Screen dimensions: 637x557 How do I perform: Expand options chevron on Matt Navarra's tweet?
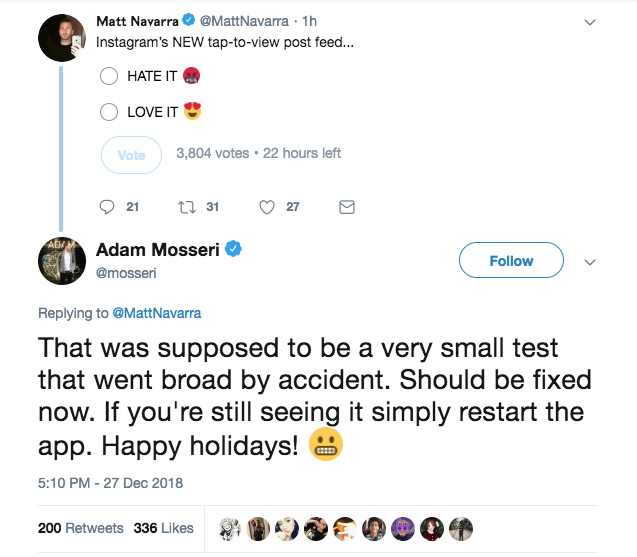(x=590, y=22)
